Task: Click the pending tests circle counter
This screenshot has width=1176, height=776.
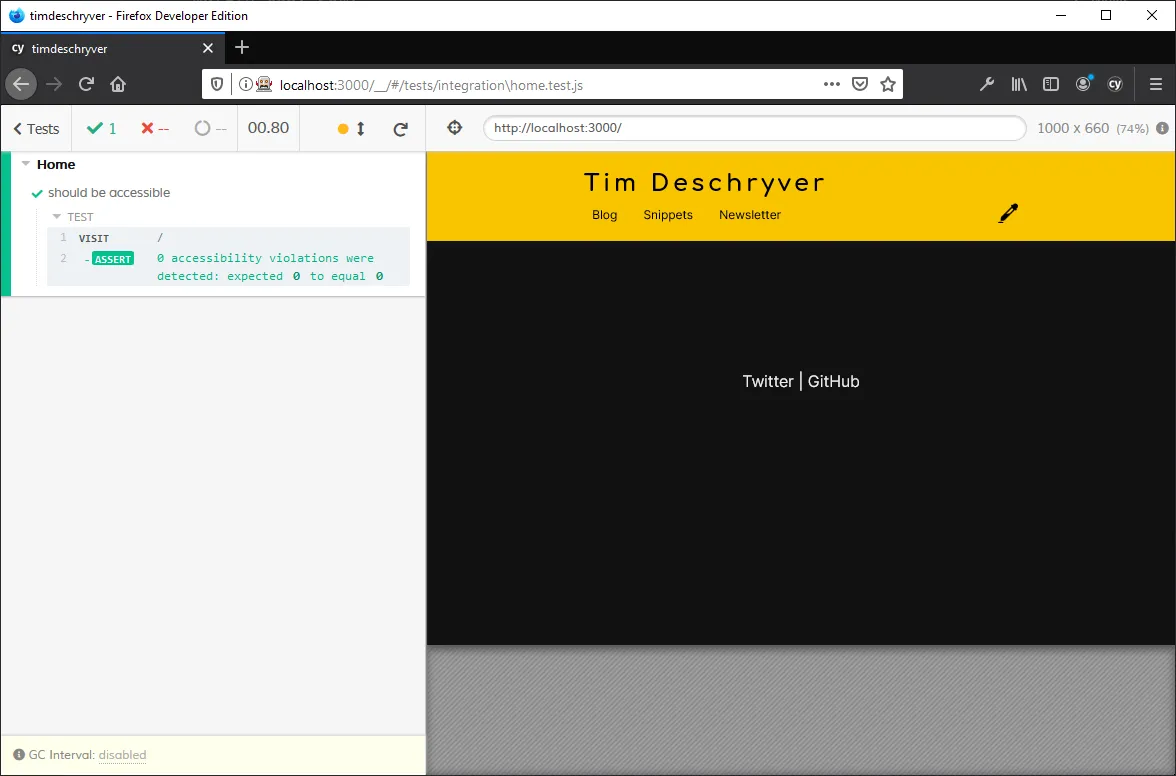Action: (x=210, y=128)
